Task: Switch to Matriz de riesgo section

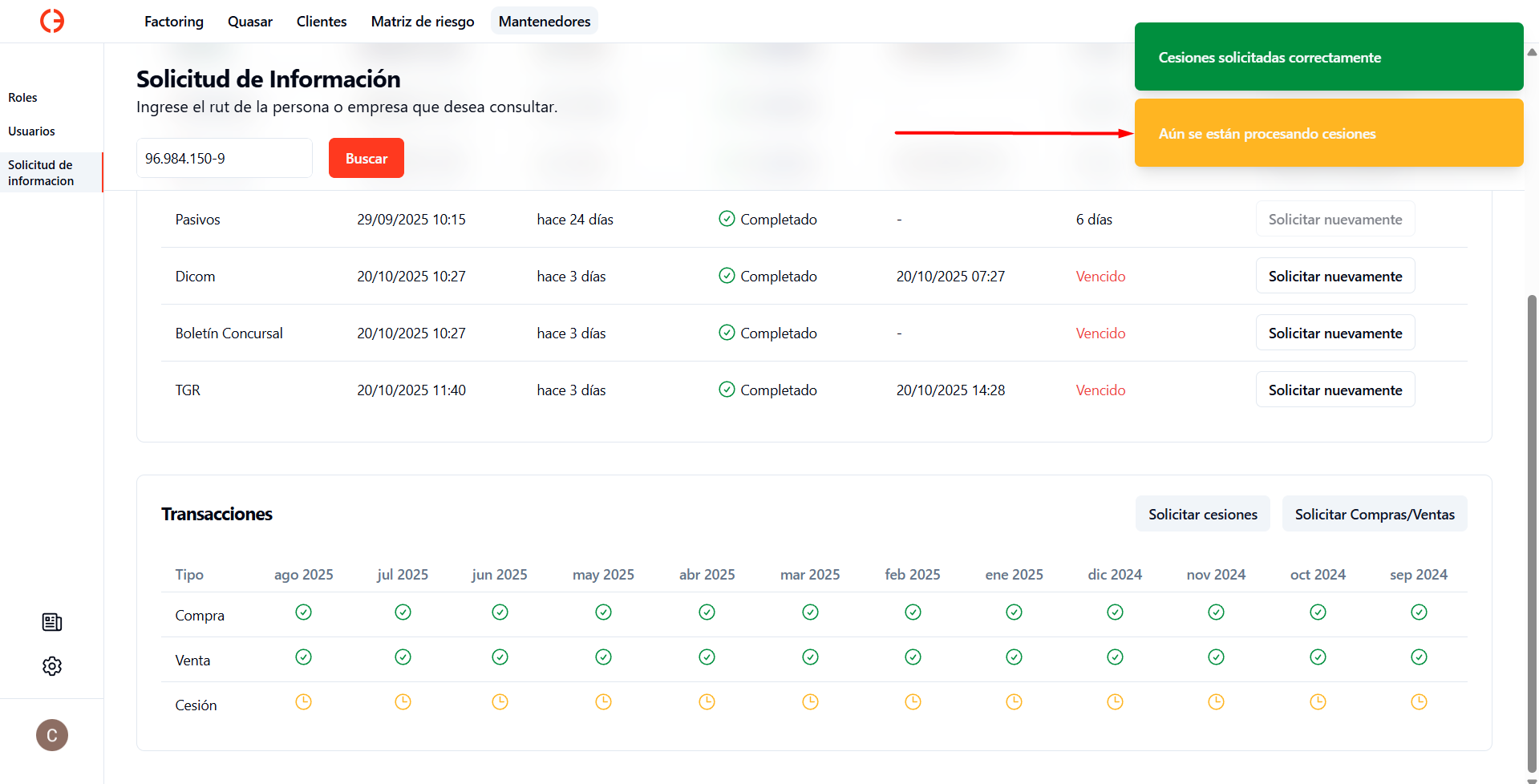Action: pyautogui.click(x=423, y=22)
